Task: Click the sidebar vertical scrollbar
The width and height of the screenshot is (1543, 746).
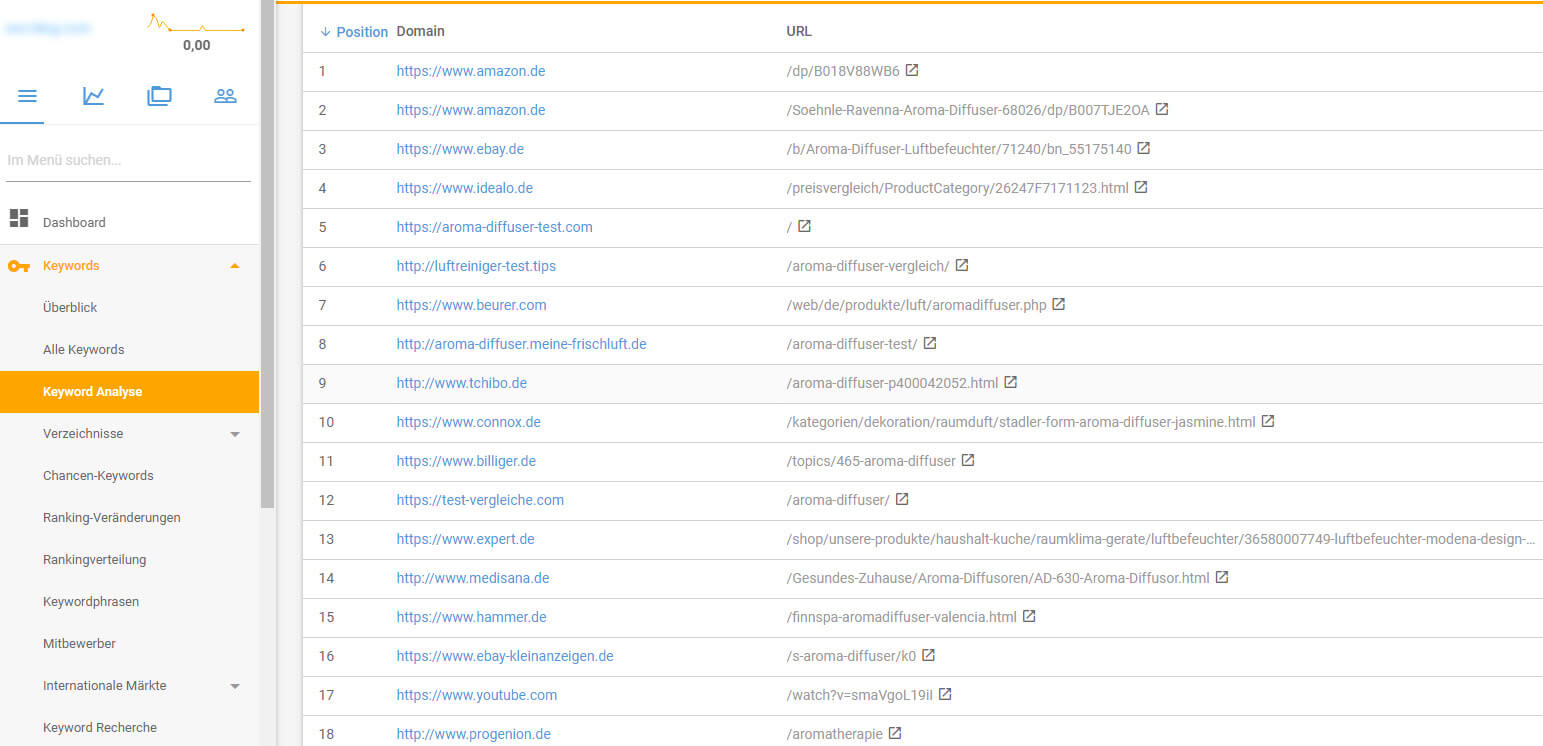Action: tap(267, 250)
